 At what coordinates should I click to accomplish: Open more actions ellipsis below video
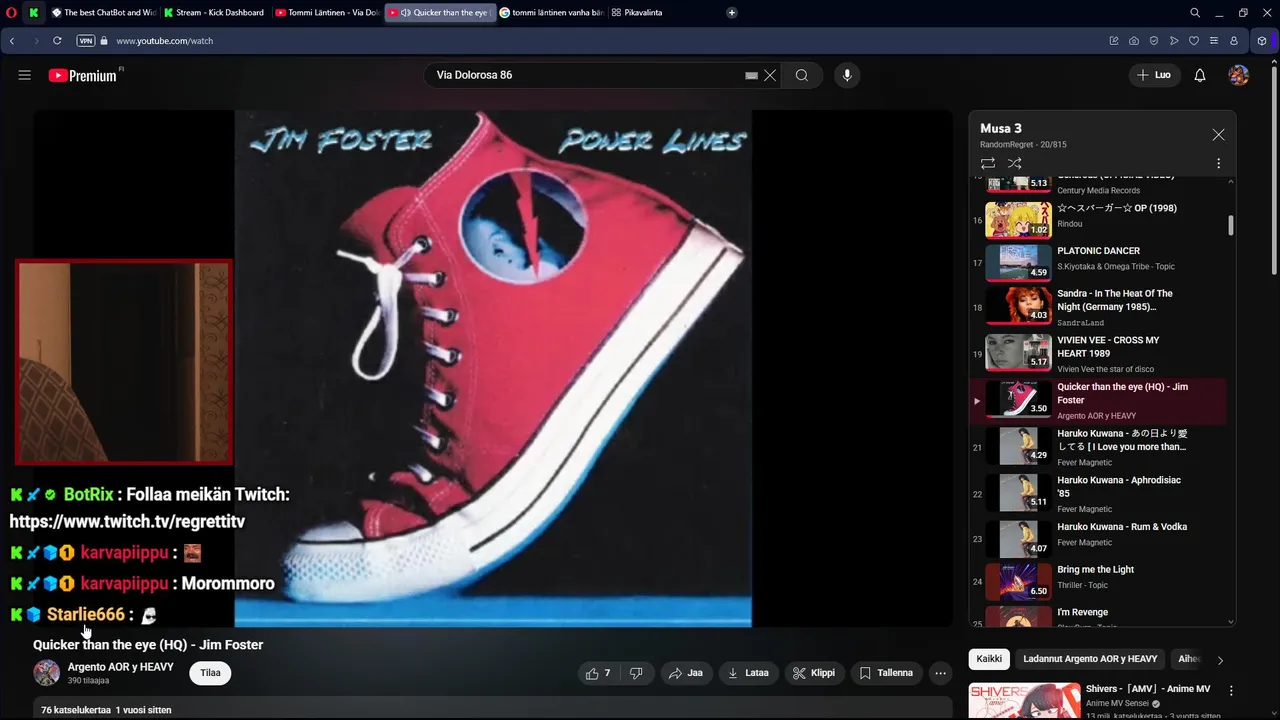(940, 673)
